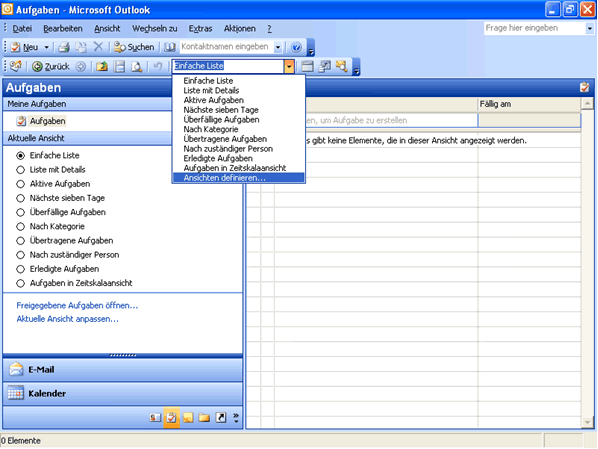Click the clipboard icon in Aufgaben header right

[584, 87]
